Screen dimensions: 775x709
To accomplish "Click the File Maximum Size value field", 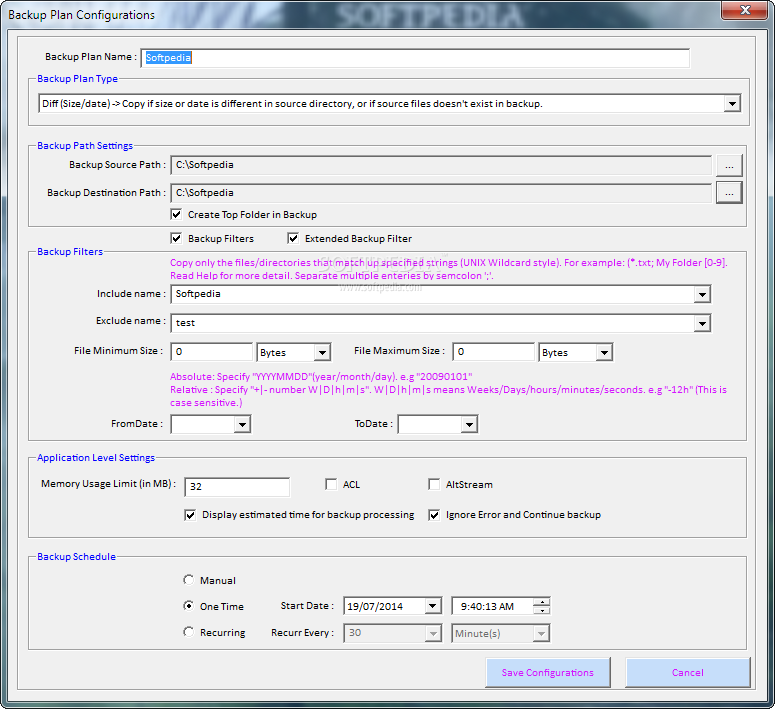I will click(493, 352).
